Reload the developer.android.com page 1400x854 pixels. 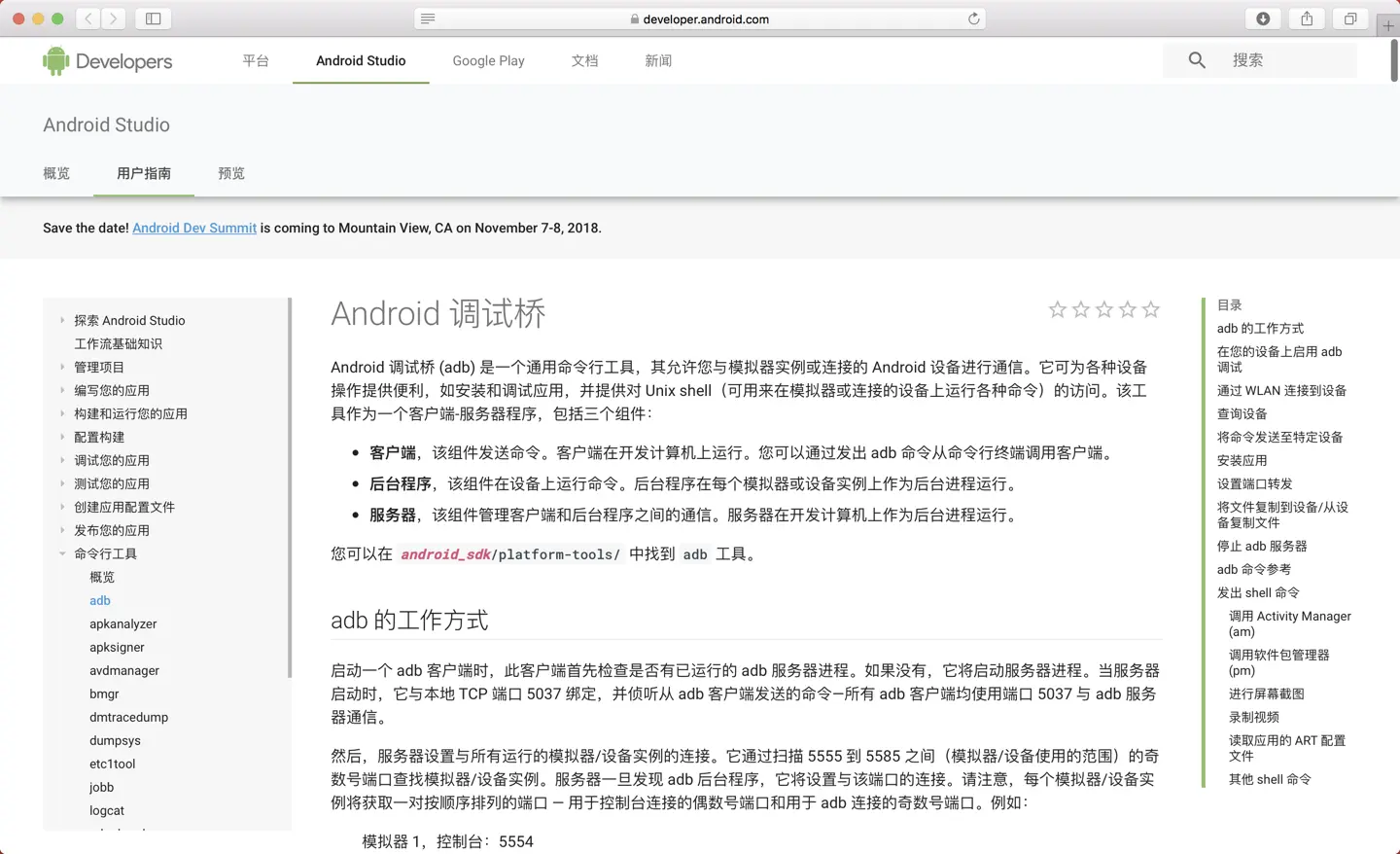[x=973, y=18]
